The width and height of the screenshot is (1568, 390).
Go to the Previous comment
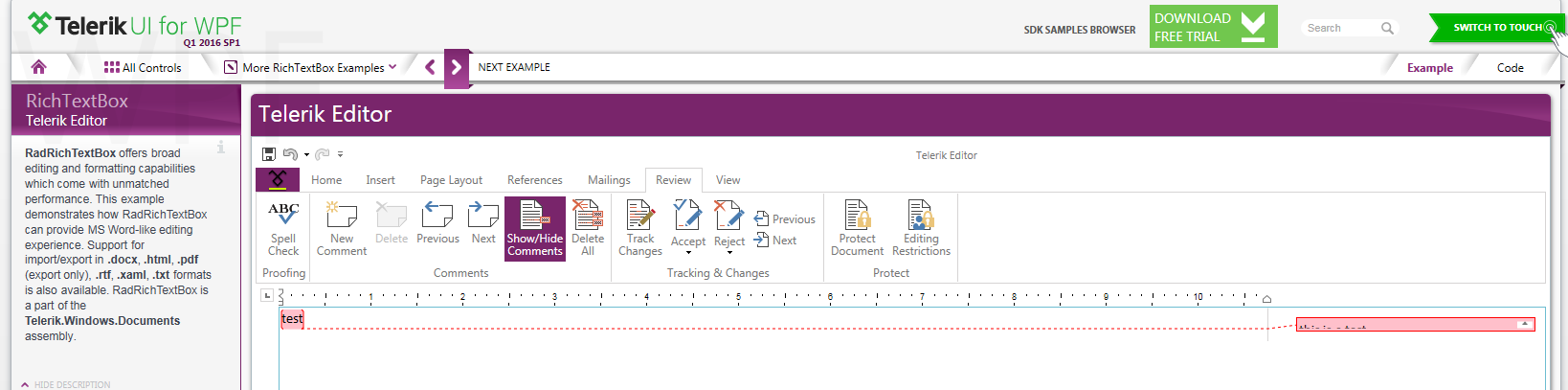(437, 228)
